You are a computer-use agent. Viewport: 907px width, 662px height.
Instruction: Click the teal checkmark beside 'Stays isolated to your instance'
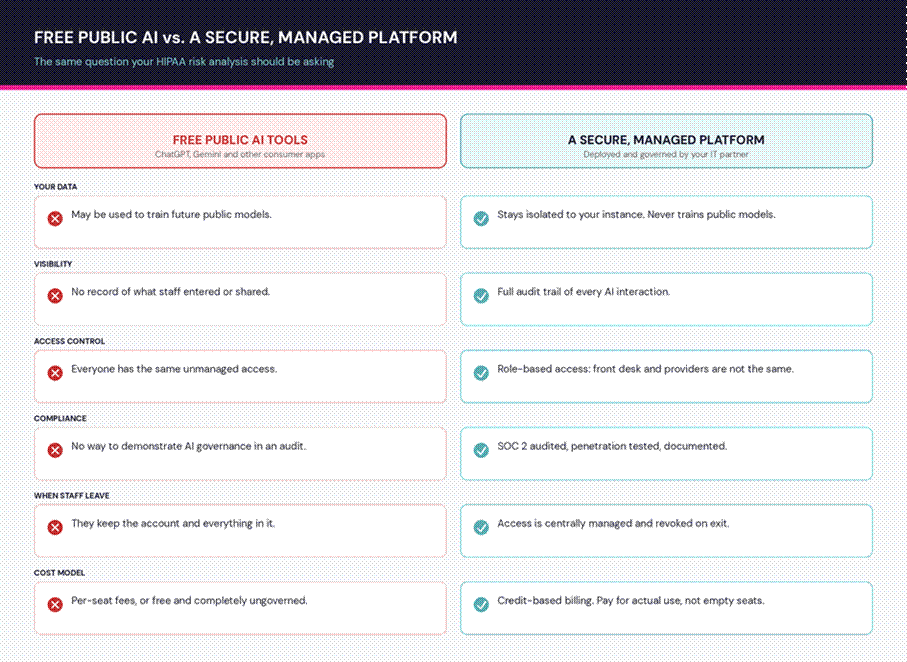pyautogui.click(x=481, y=219)
